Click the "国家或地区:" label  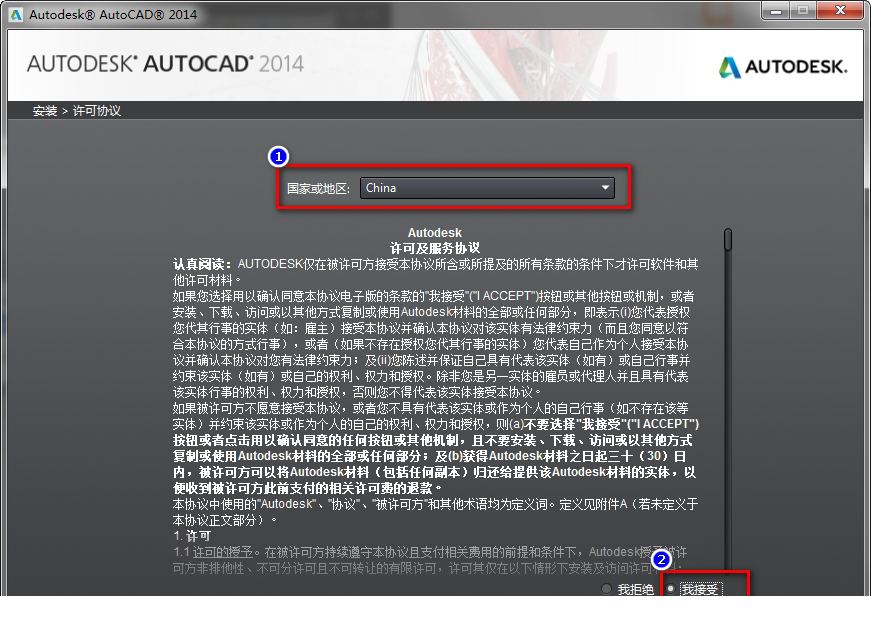(x=318, y=189)
